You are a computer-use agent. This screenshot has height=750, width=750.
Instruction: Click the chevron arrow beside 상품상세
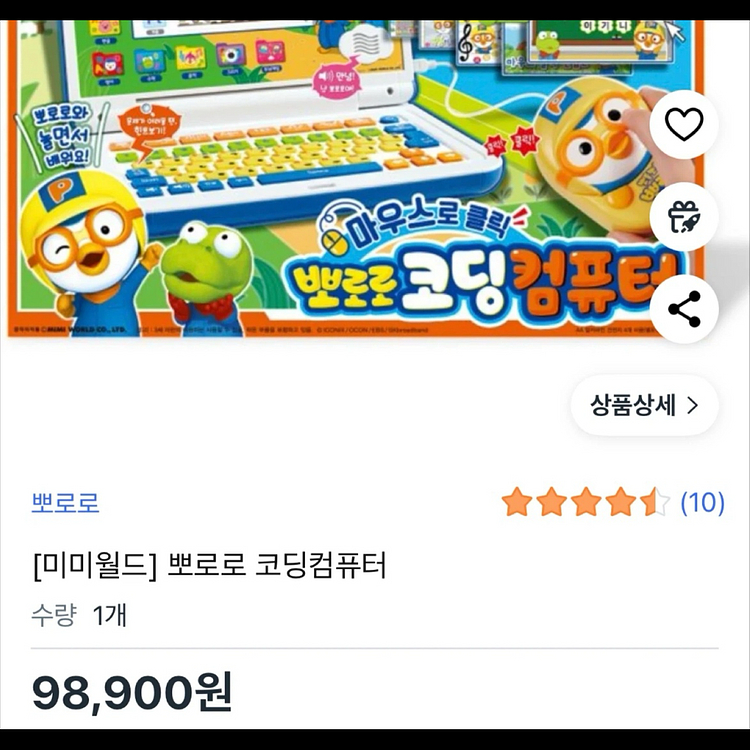(x=692, y=406)
